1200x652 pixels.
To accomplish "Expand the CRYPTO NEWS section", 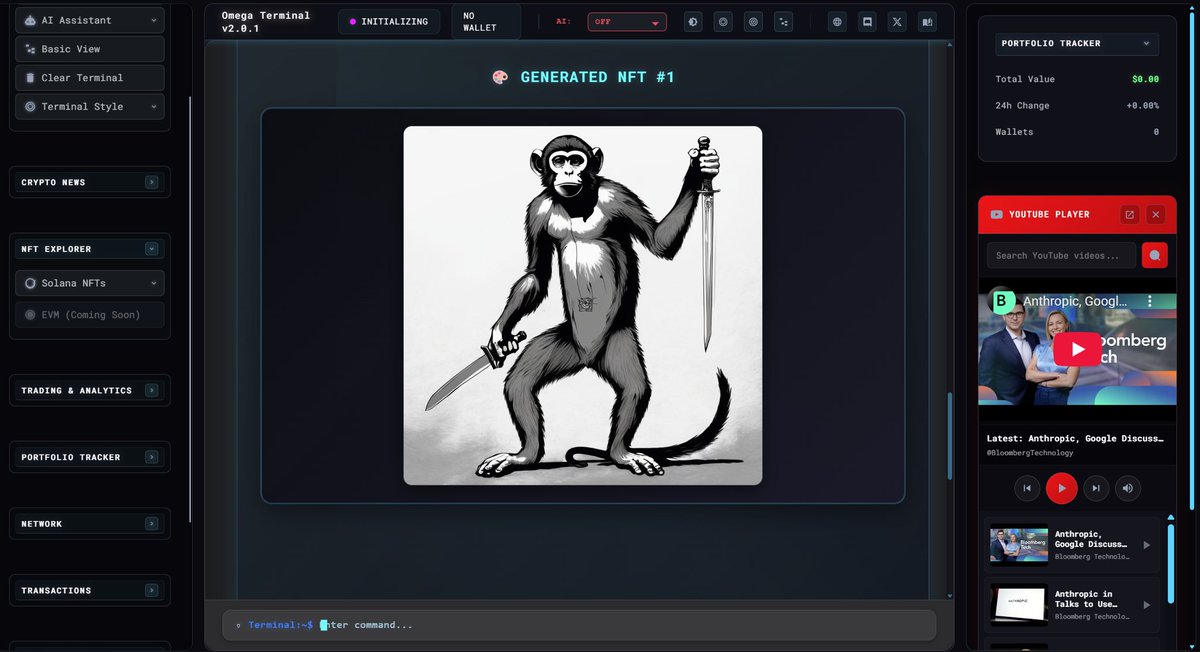I will (90, 182).
